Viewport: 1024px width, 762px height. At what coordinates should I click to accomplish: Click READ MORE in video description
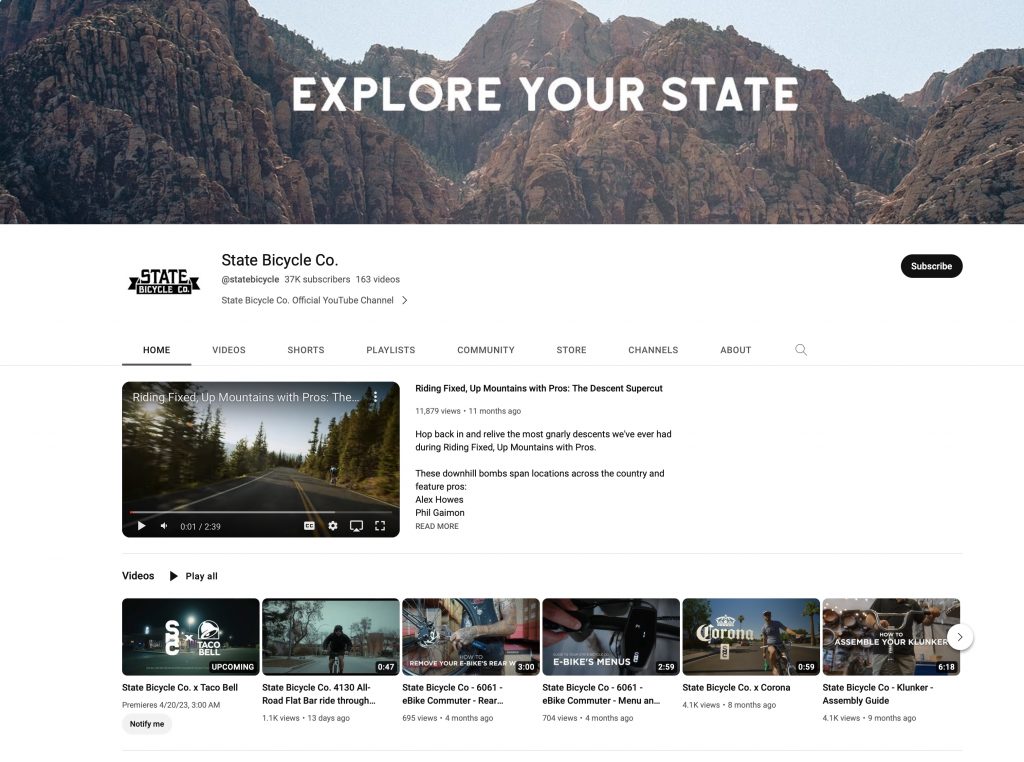pyautogui.click(x=437, y=526)
